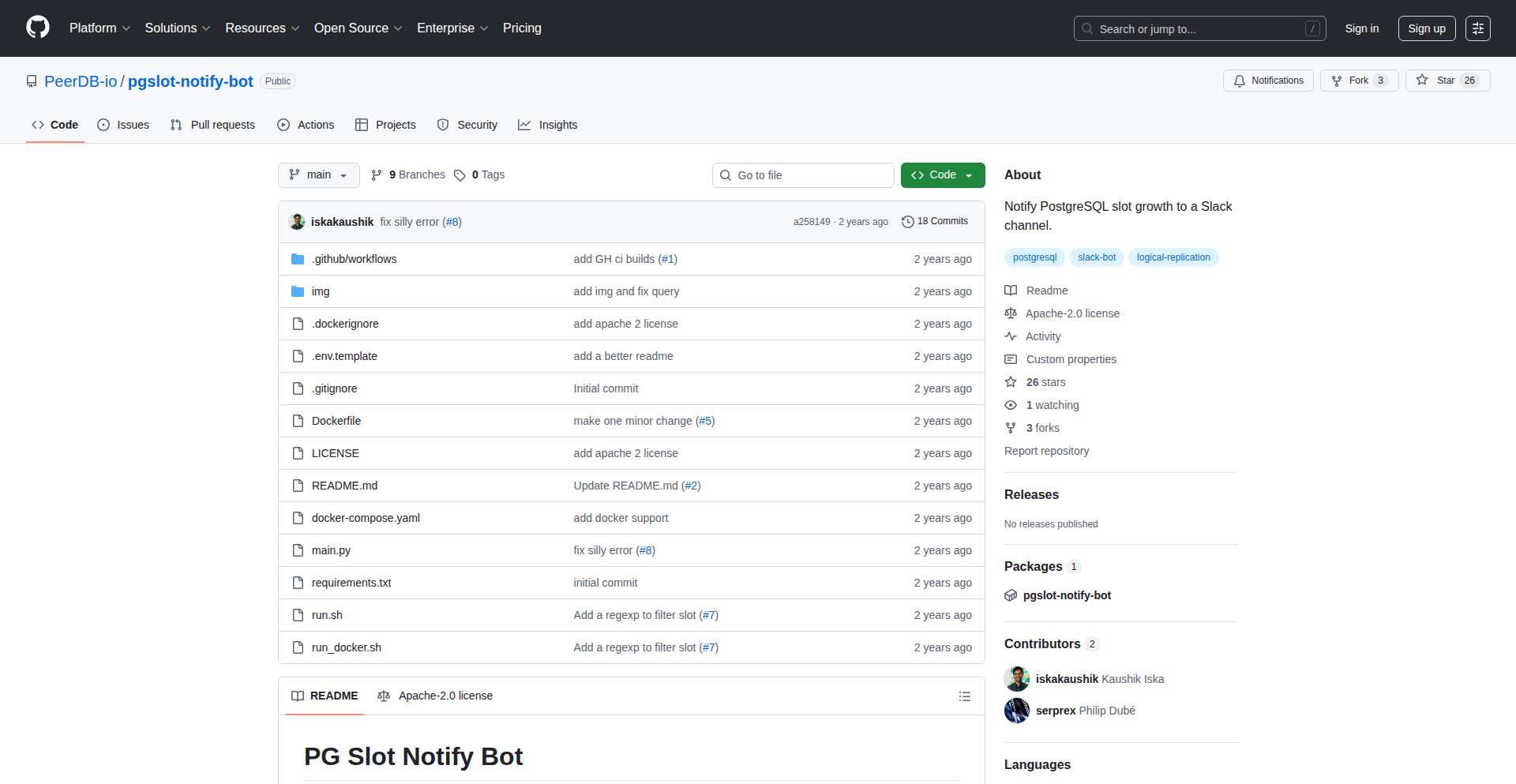Toggle the Watch notifications button
Image resolution: width=1516 pixels, height=784 pixels.
(1268, 80)
